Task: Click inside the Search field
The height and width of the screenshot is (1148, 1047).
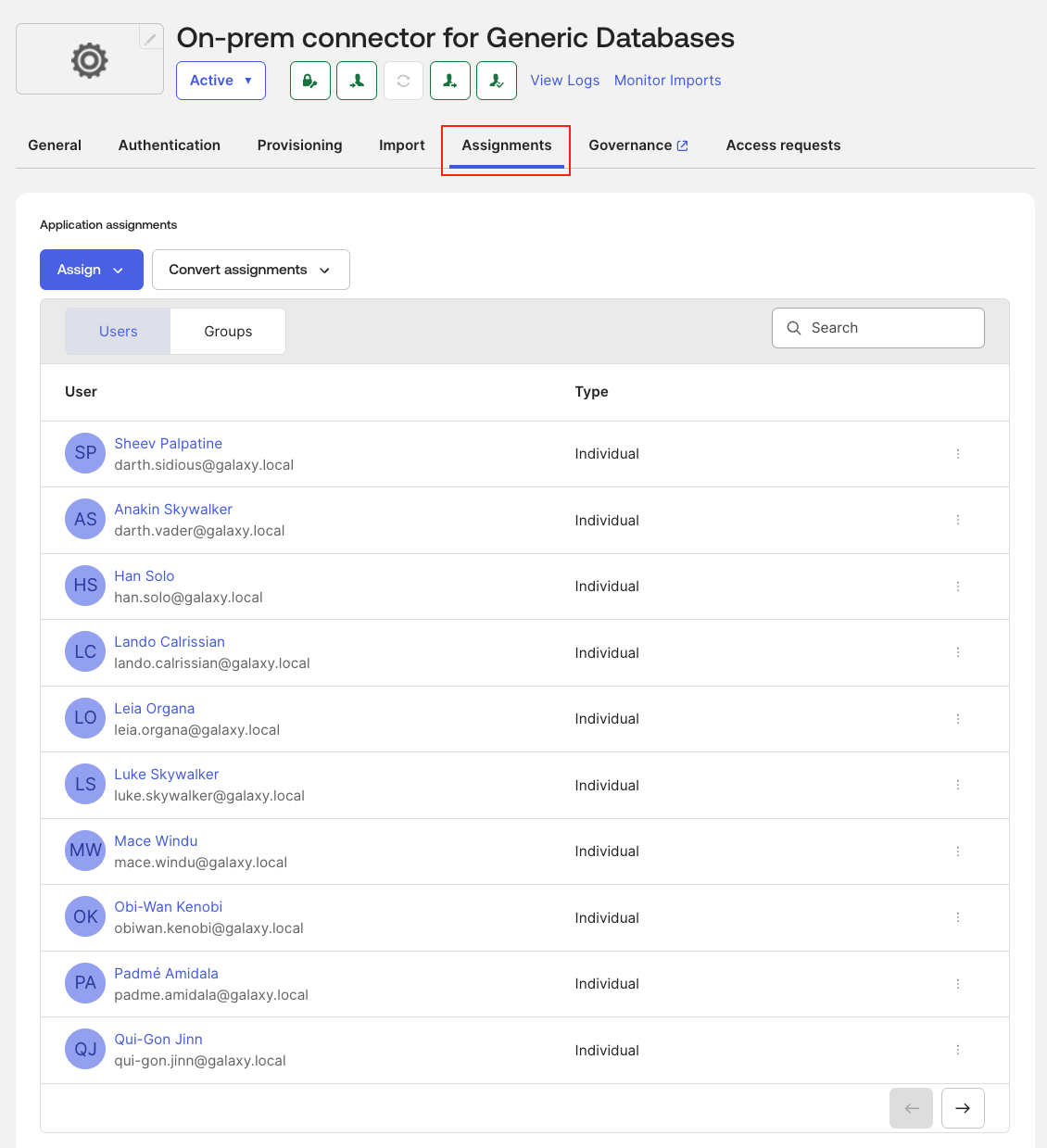Action: (x=877, y=327)
